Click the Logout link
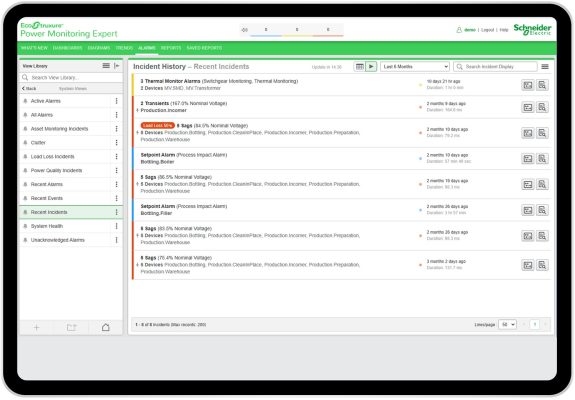The image size is (575, 400). tap(488, 30)
